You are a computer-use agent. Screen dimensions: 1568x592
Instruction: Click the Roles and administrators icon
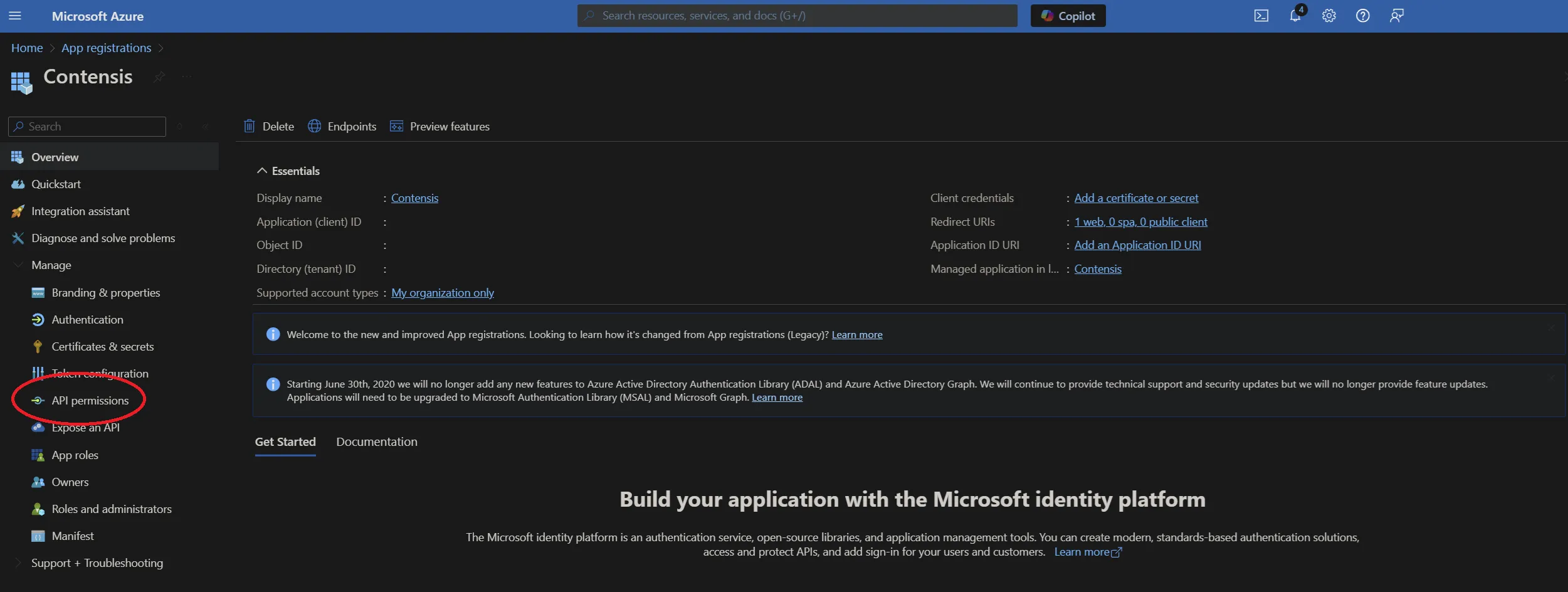(38, 509)
